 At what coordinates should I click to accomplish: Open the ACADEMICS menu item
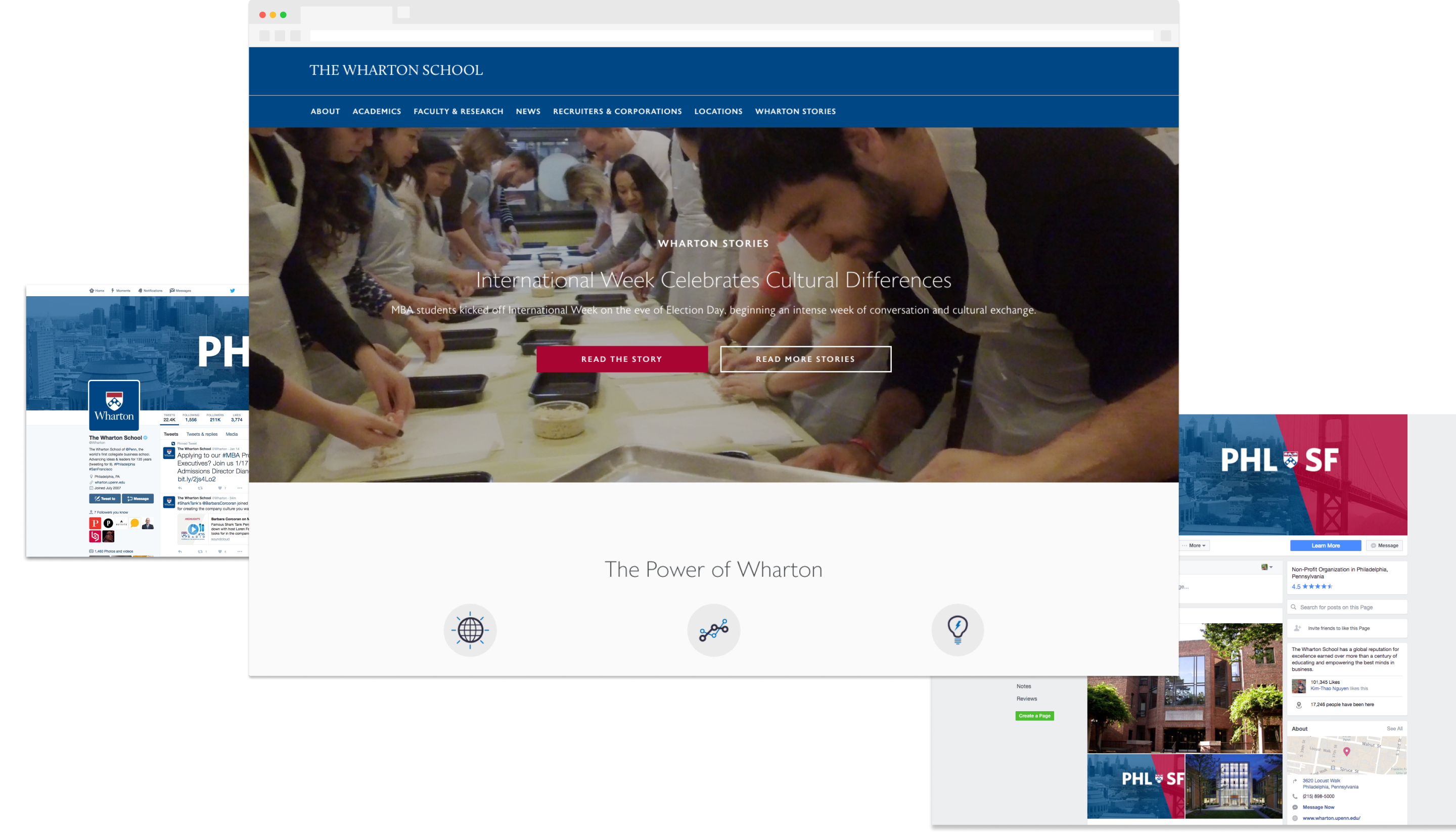pyautogui.click(x=377, y=111)
